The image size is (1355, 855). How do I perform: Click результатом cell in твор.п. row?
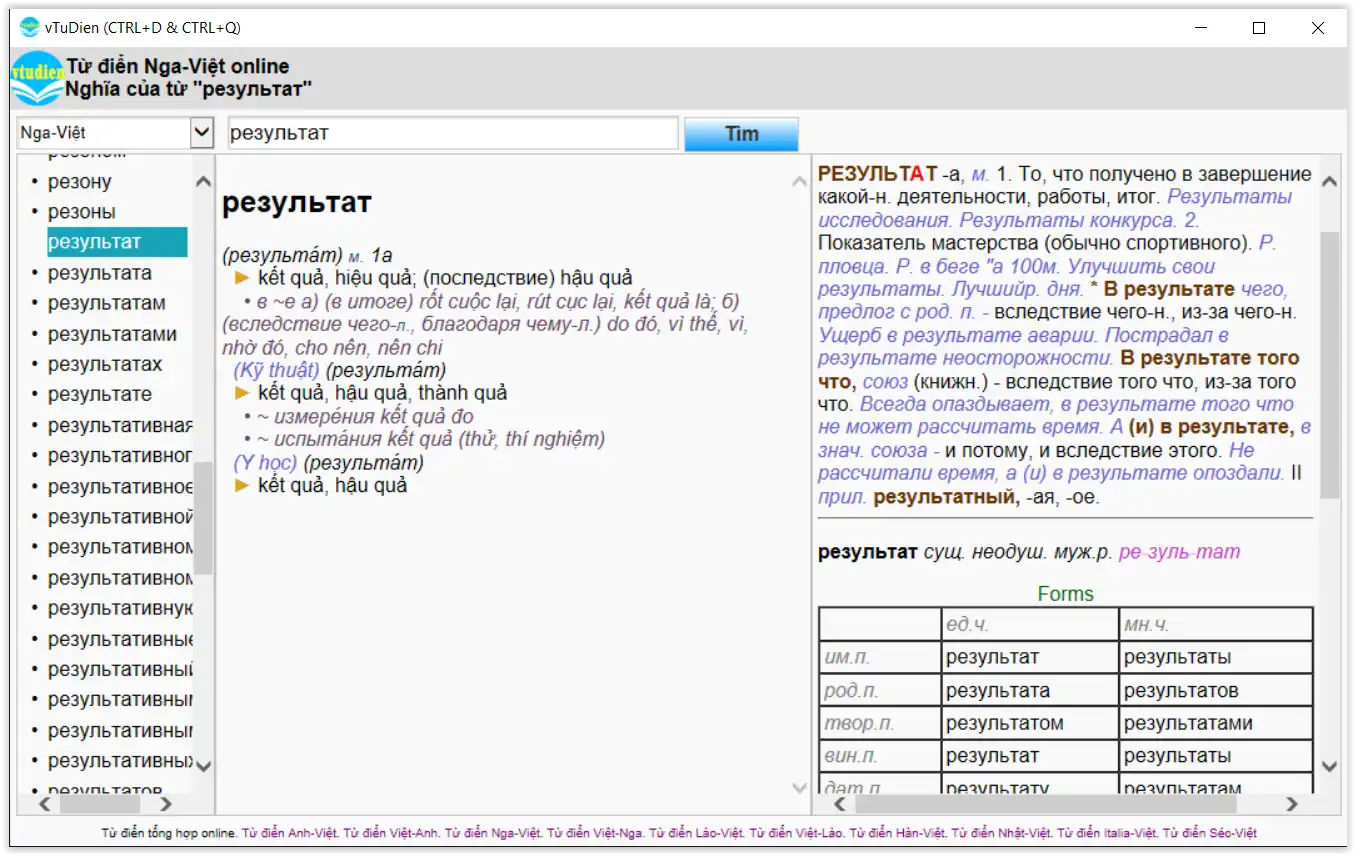[x=1005, y=723]
